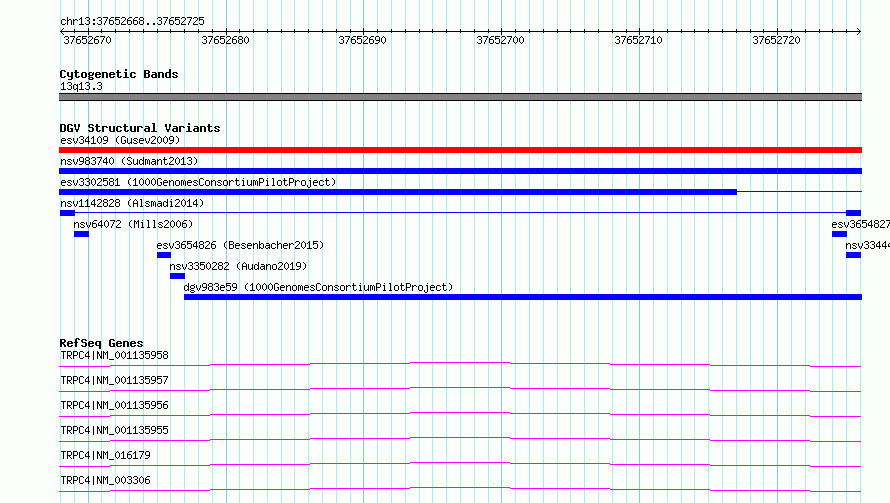Click the blue nsv983740 variant bar
This screenshot has height=503, width=890.
(460, 171)
